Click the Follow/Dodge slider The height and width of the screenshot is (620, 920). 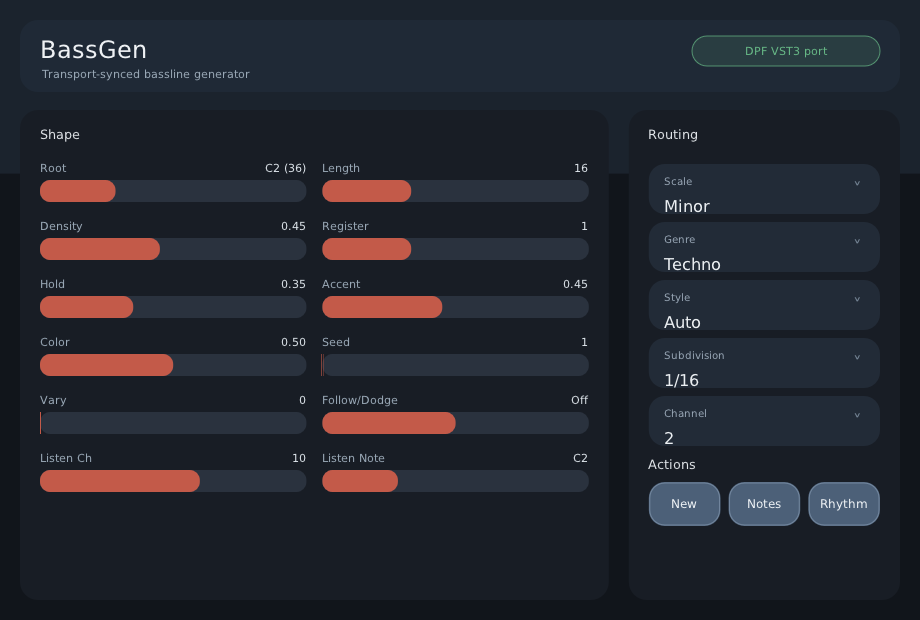click(x=455, y=424)
